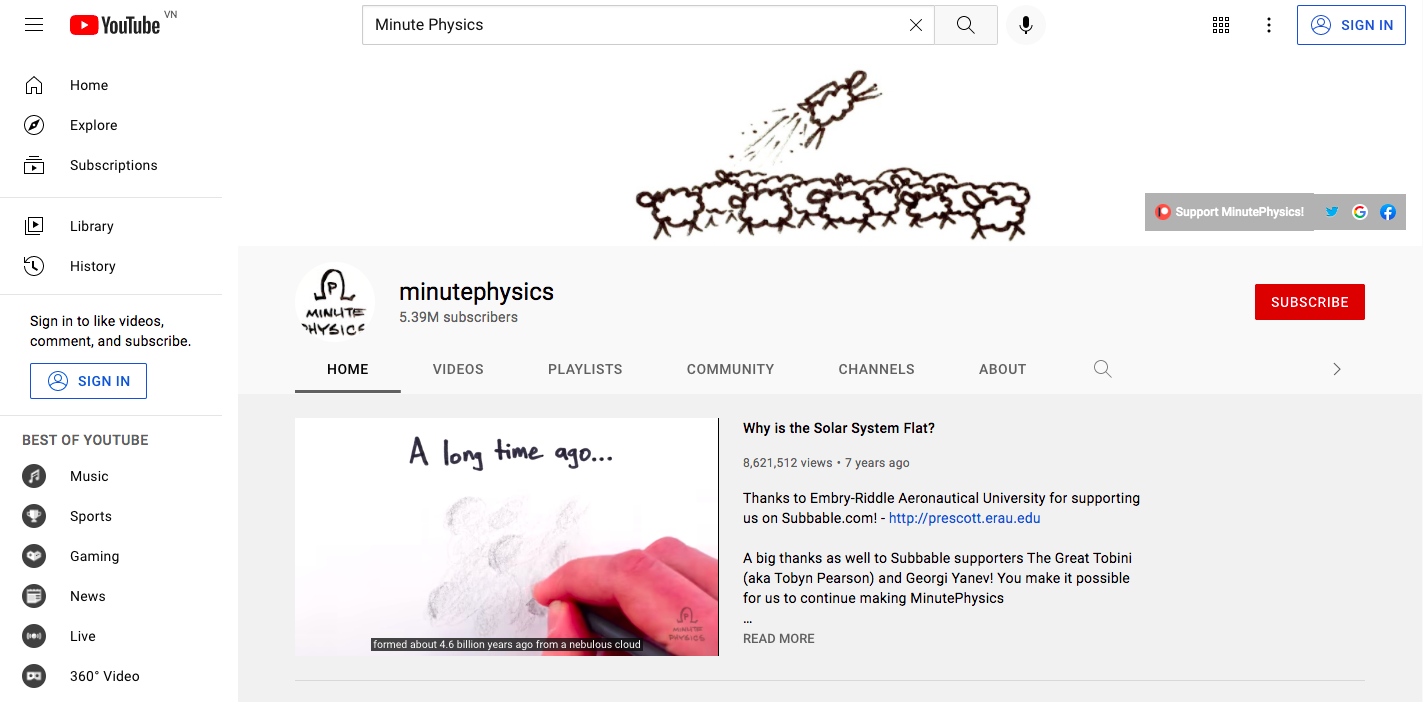This screenshot has height=702, width=1423.
Task: Open the hamburger guide menu
Action: (x=34, y=25)
